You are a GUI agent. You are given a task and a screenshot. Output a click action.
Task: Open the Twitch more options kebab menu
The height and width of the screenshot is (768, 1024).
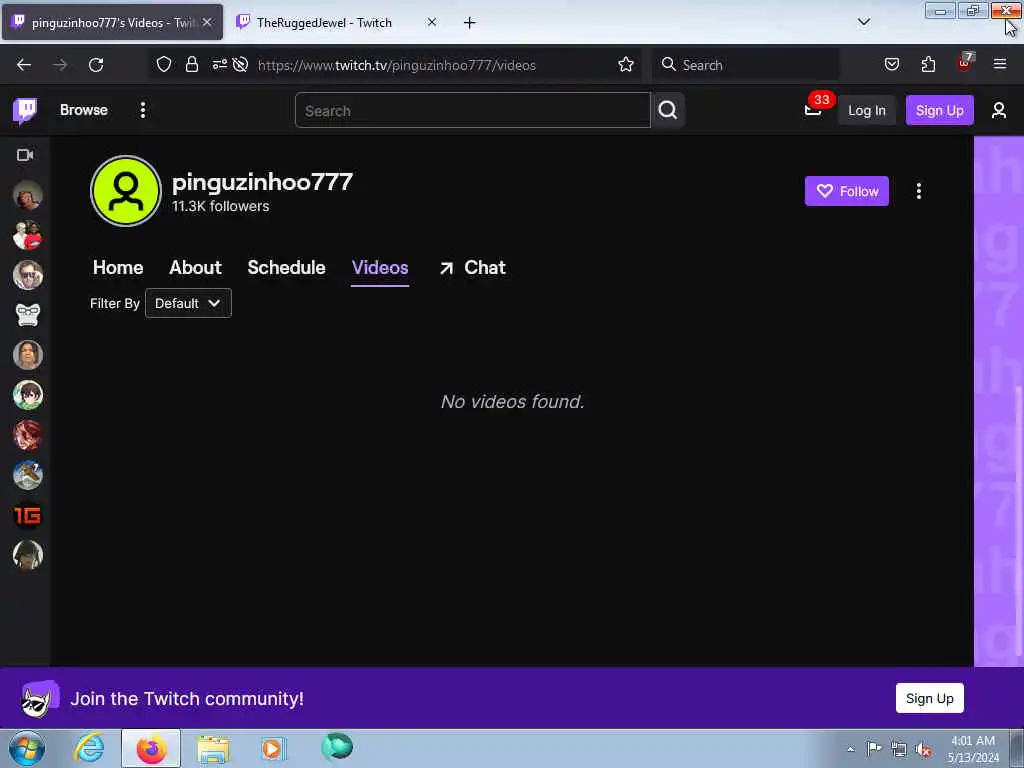click(142, 110)
